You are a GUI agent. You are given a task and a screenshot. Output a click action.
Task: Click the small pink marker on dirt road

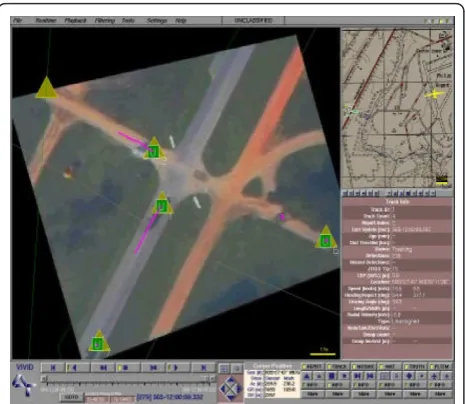(x=282, y=217)
